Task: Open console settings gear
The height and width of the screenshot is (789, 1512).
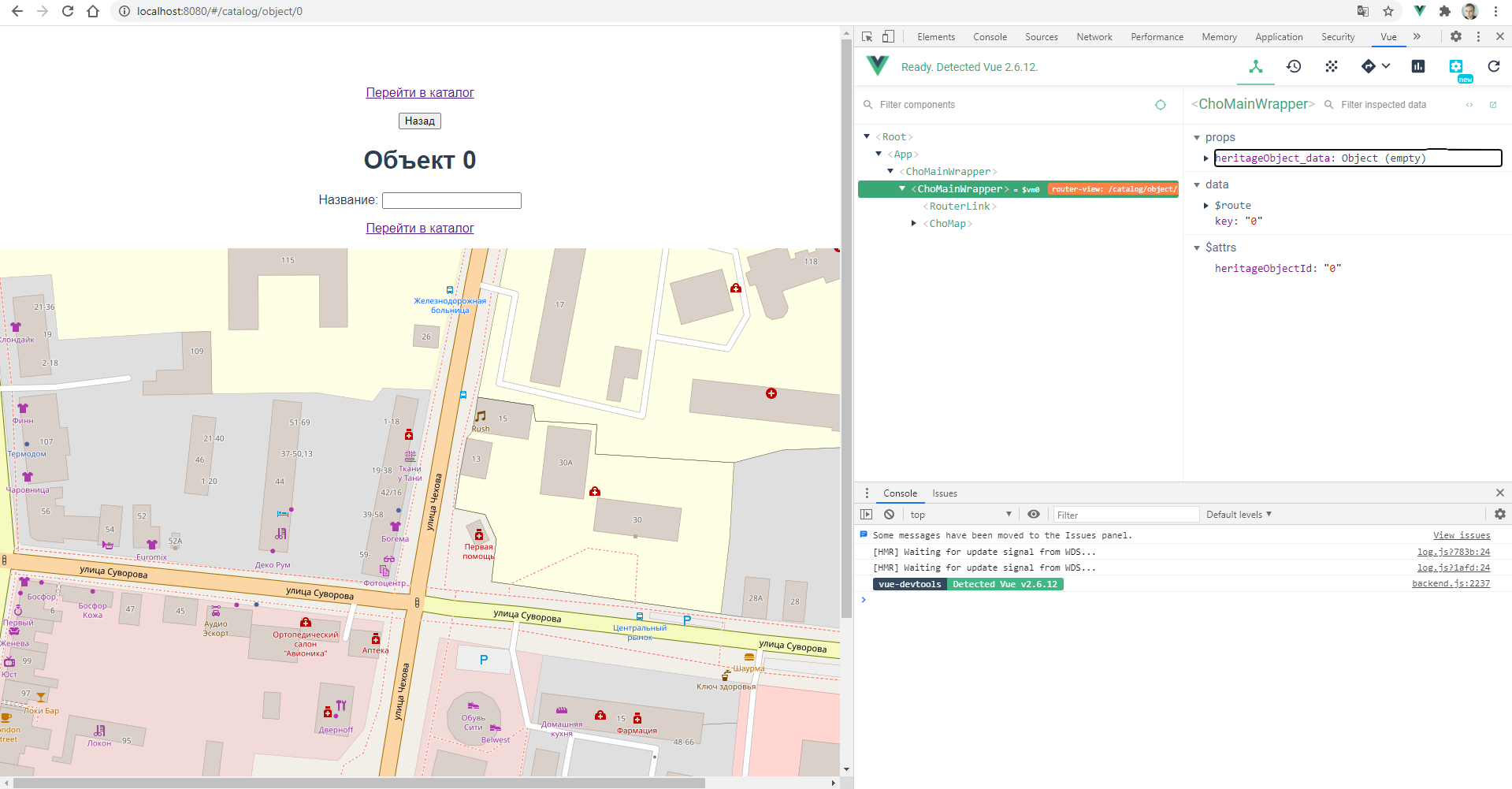Action: click(1500, 515)
